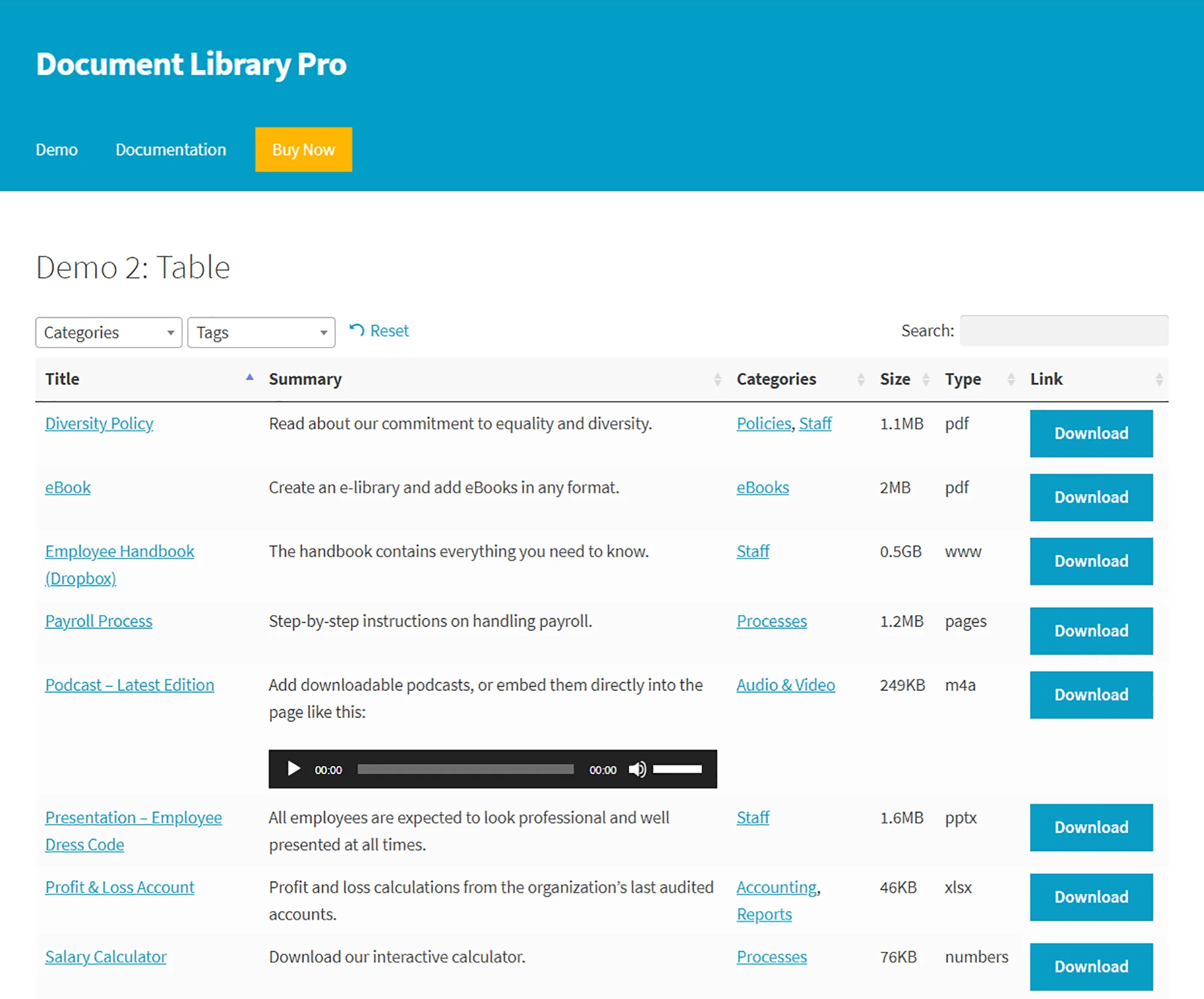This screenshot has height=999, width=1204.
Task: Sort the table by the Categories column arrows
Action: coord(860,379)
